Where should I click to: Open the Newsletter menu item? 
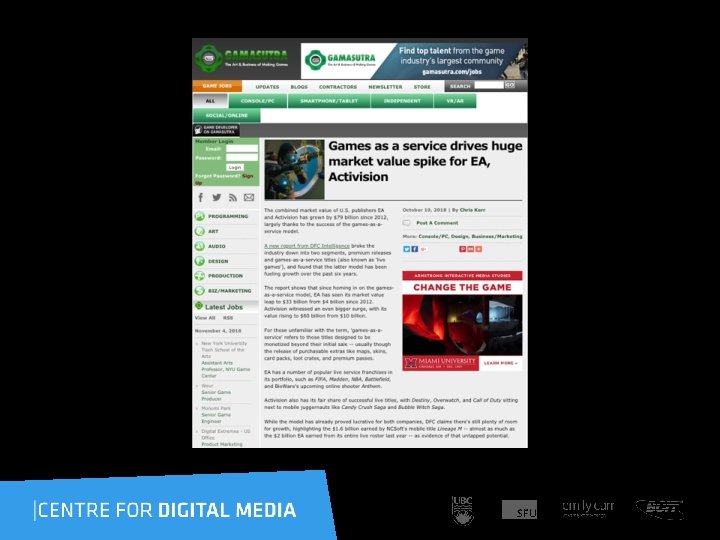pos(385,87)
